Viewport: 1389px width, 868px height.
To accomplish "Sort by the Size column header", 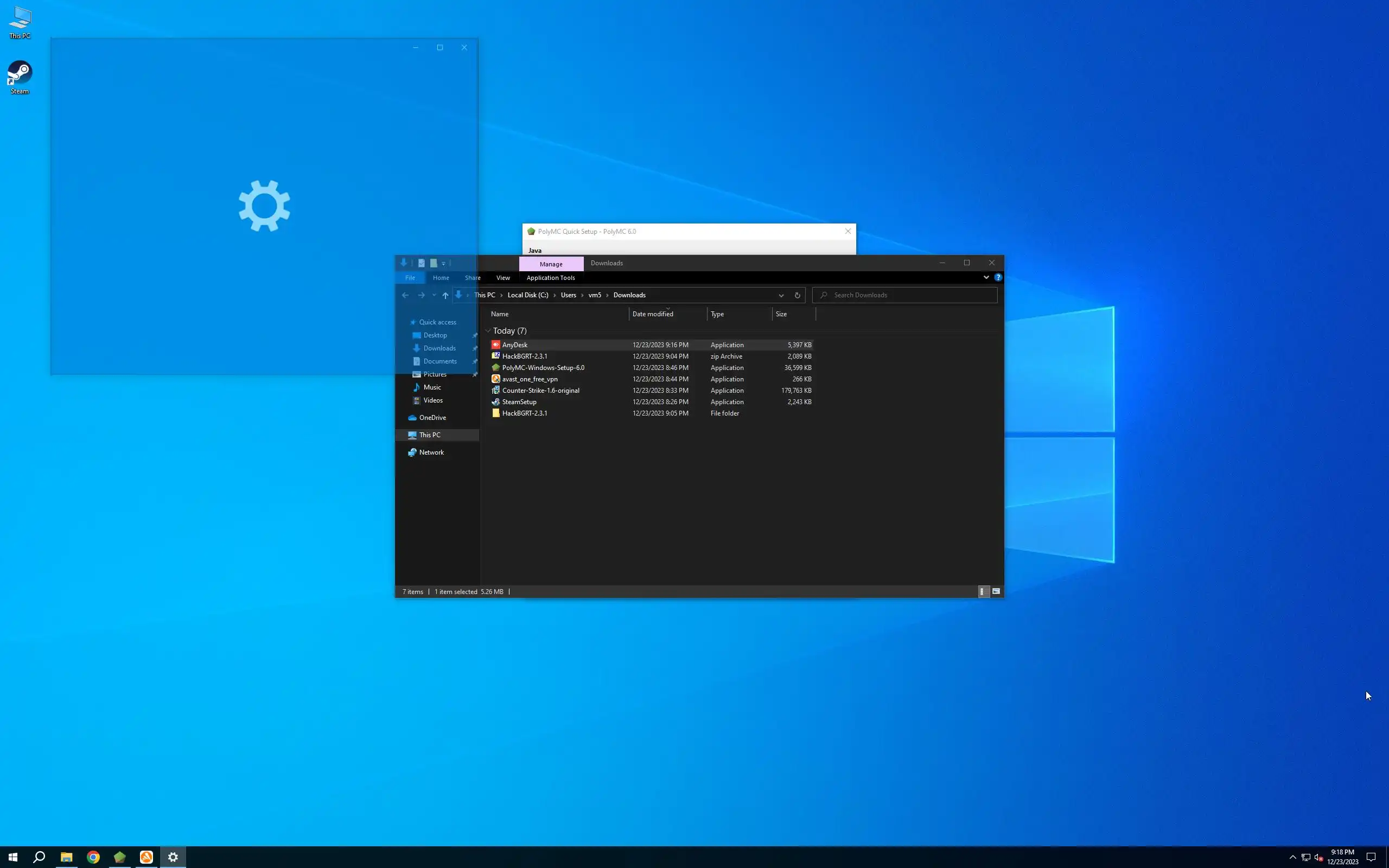I will coord(781,314).
